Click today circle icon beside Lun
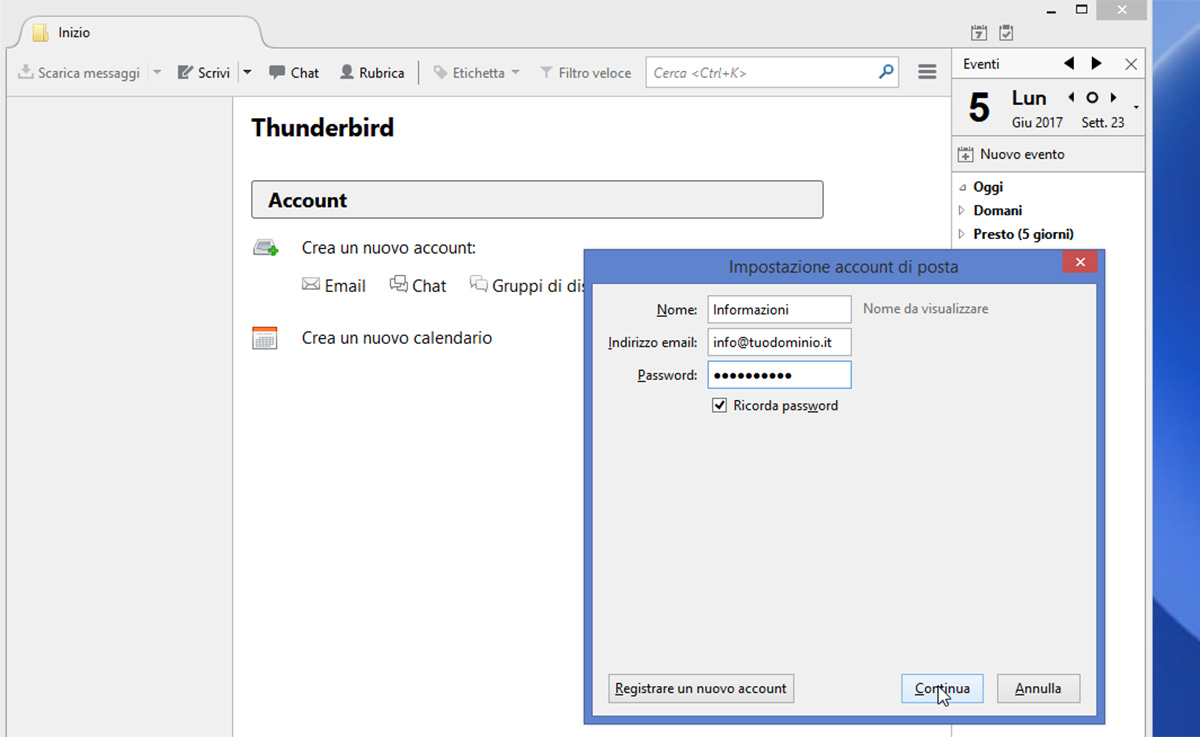 [x=1092, y=98]
